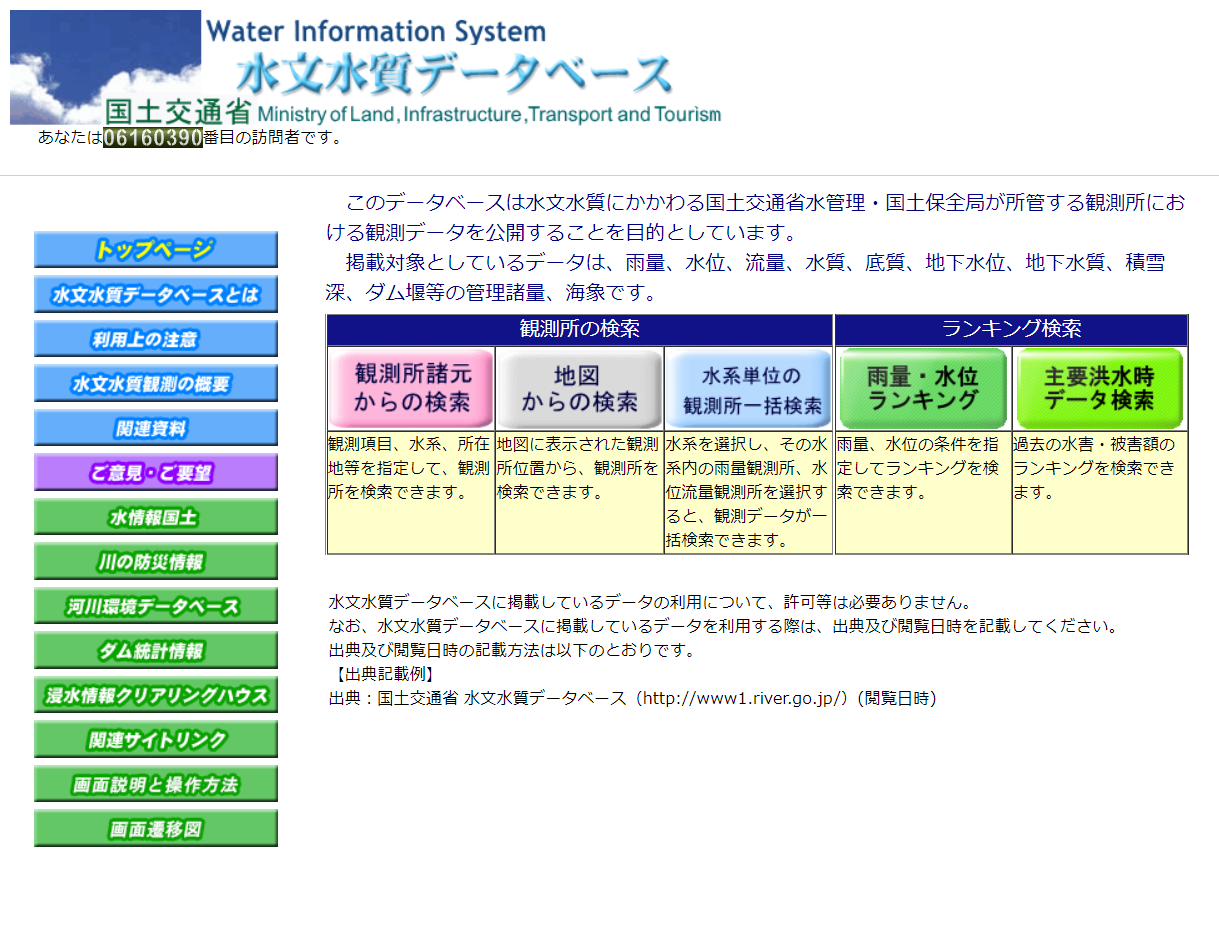The width and height of the screenshot is (1219, 930).
Task: Select the 関連資料 sidebar button
Action: [x=156, y=428]
